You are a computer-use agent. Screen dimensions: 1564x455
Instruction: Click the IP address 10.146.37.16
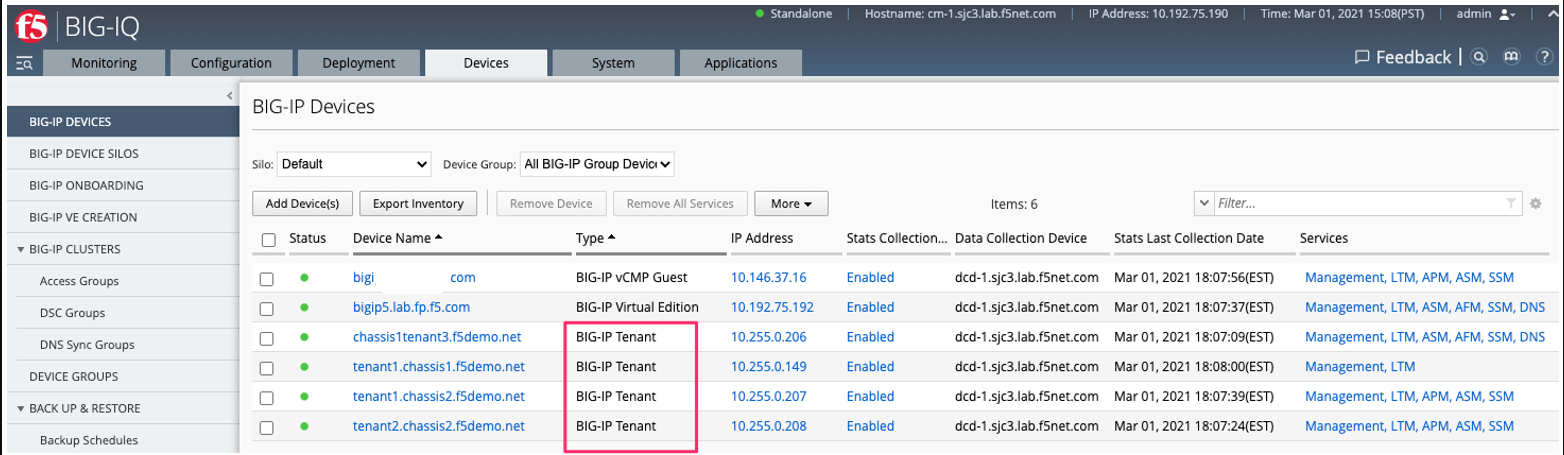pos(769,277)
